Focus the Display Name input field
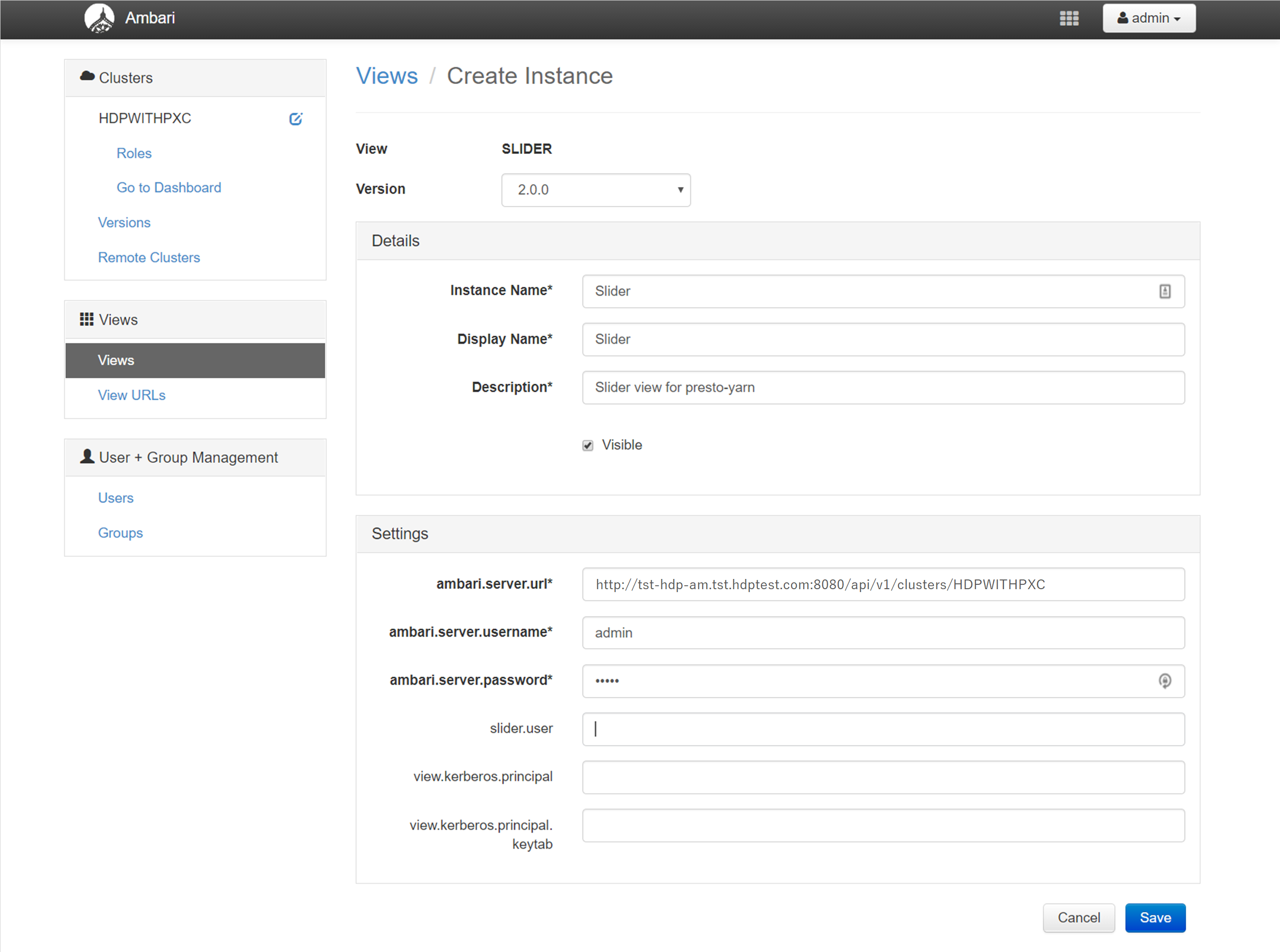This screenshot has height=952, width=1280. click(x=883, y=340)
